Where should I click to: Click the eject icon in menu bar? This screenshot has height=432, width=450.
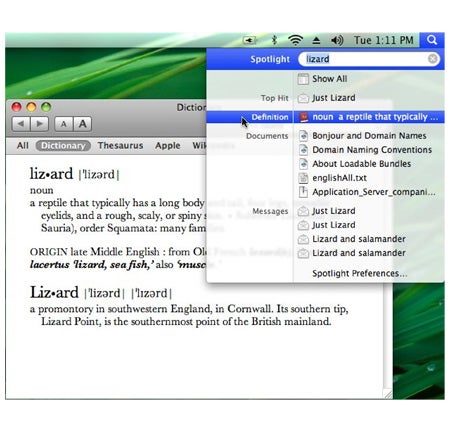point(316,41)
